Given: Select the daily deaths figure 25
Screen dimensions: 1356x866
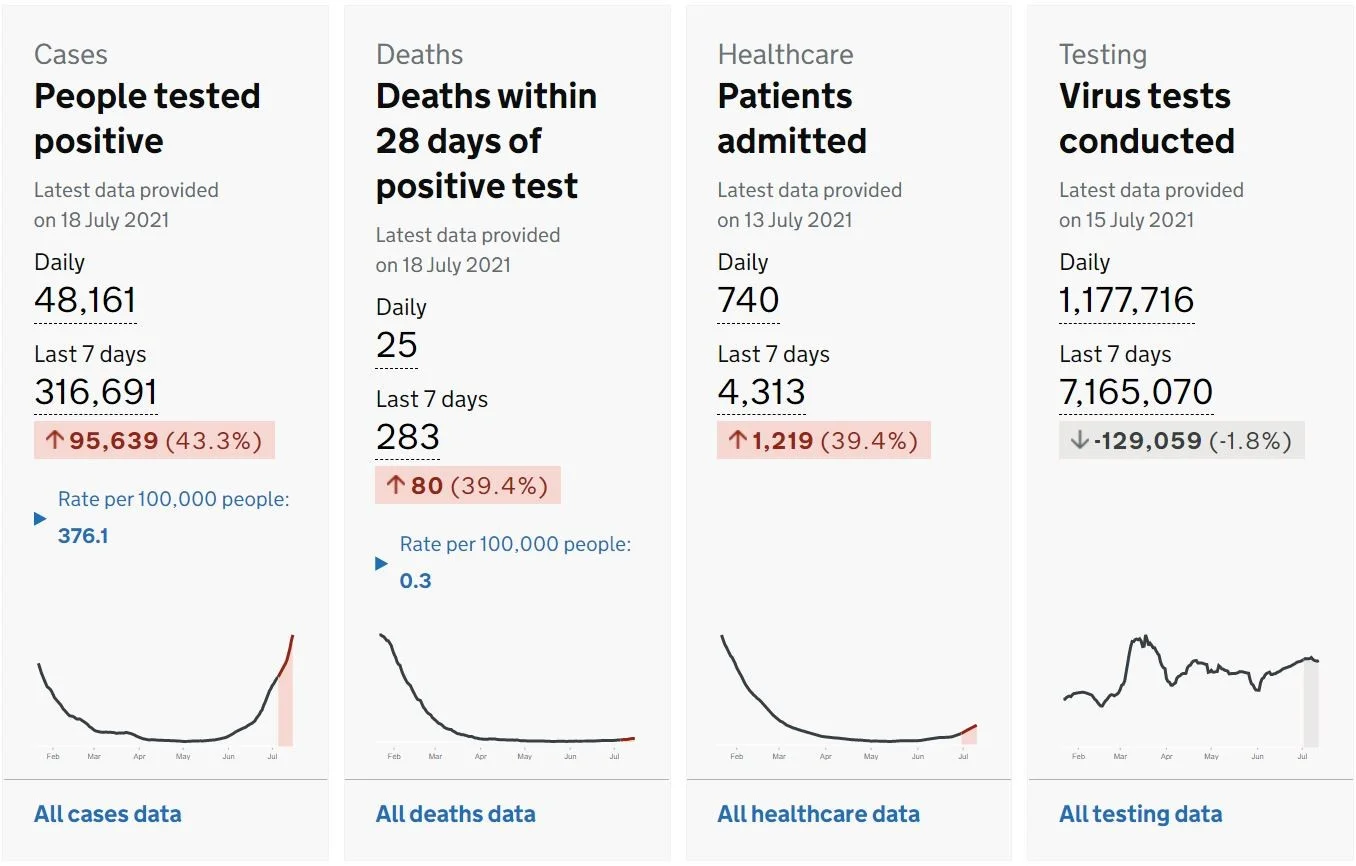Looking at the screenshot, I should (397, 345).
